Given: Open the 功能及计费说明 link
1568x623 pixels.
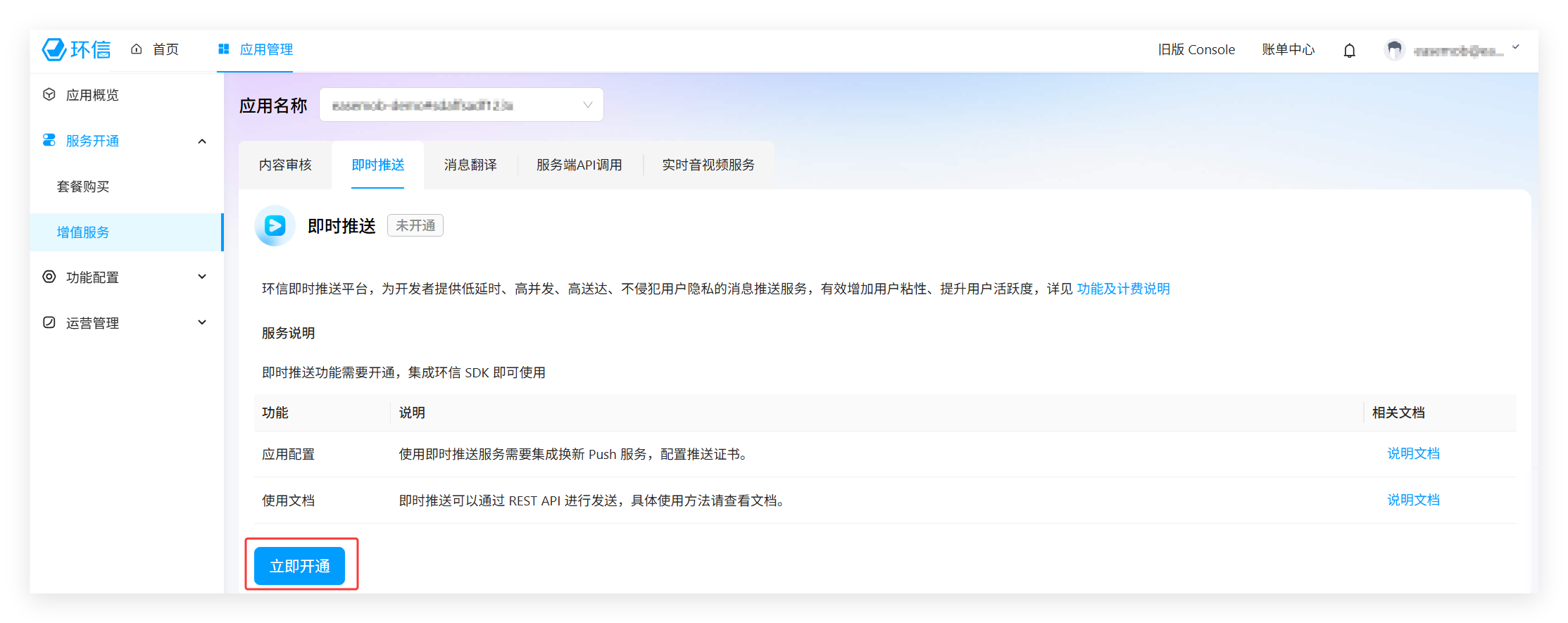Looking at the screenshot, I should 1123,289.
